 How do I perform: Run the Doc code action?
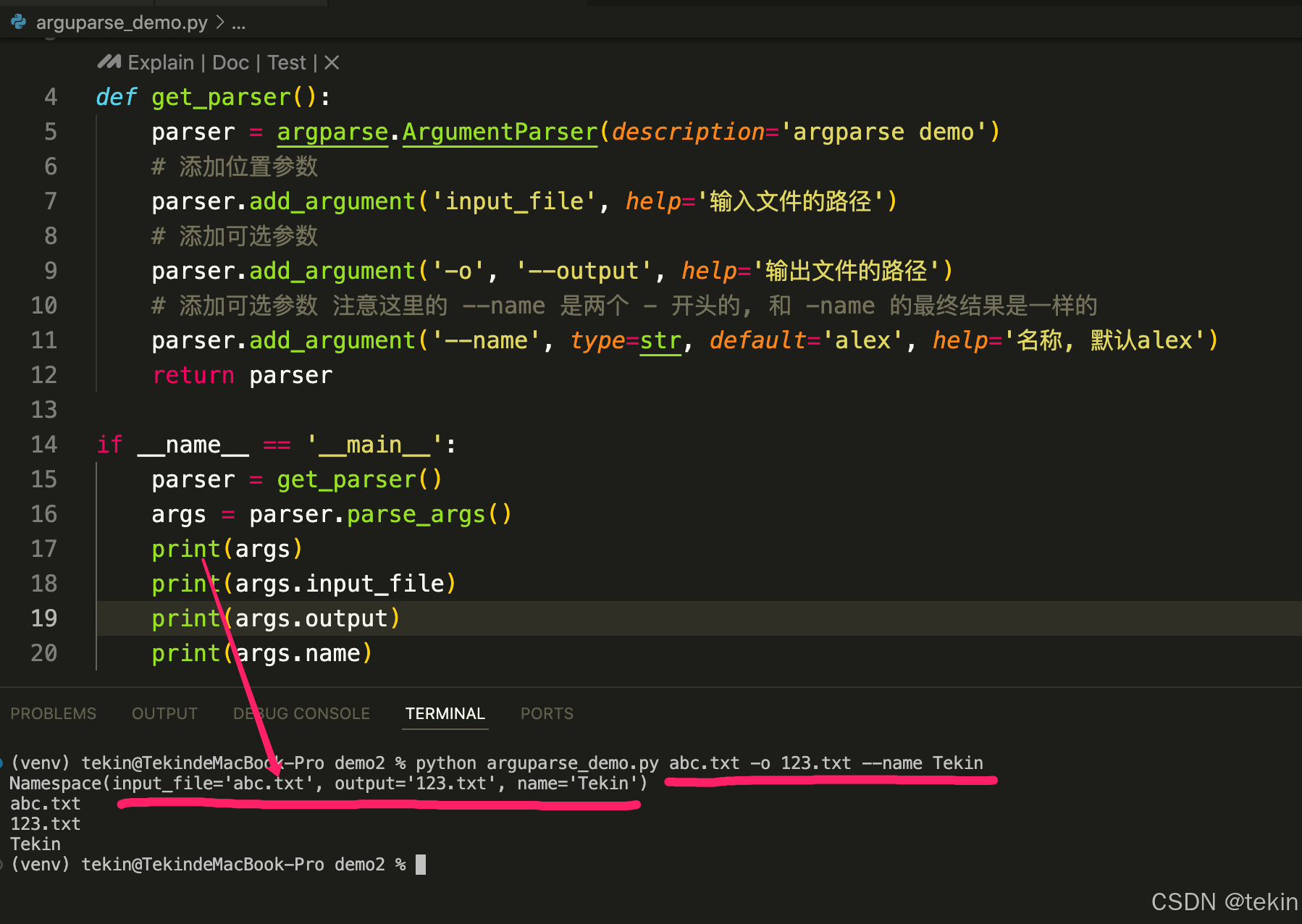[230, 62]
